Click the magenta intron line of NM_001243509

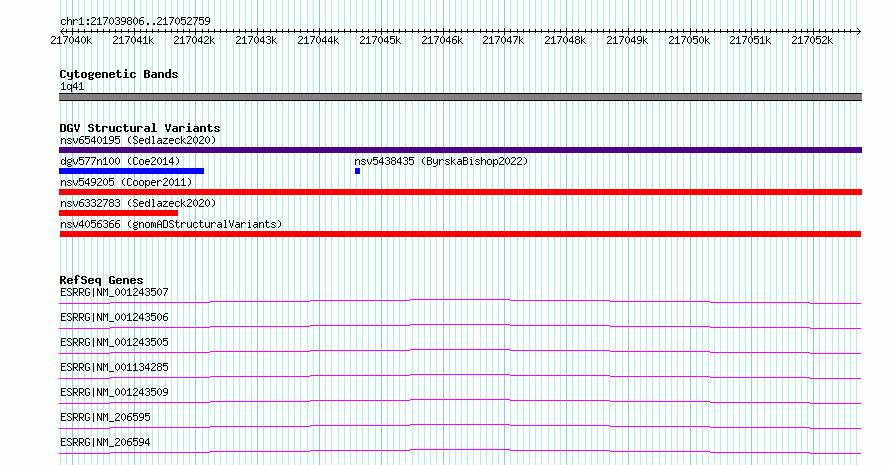click(x=460, y=399)
